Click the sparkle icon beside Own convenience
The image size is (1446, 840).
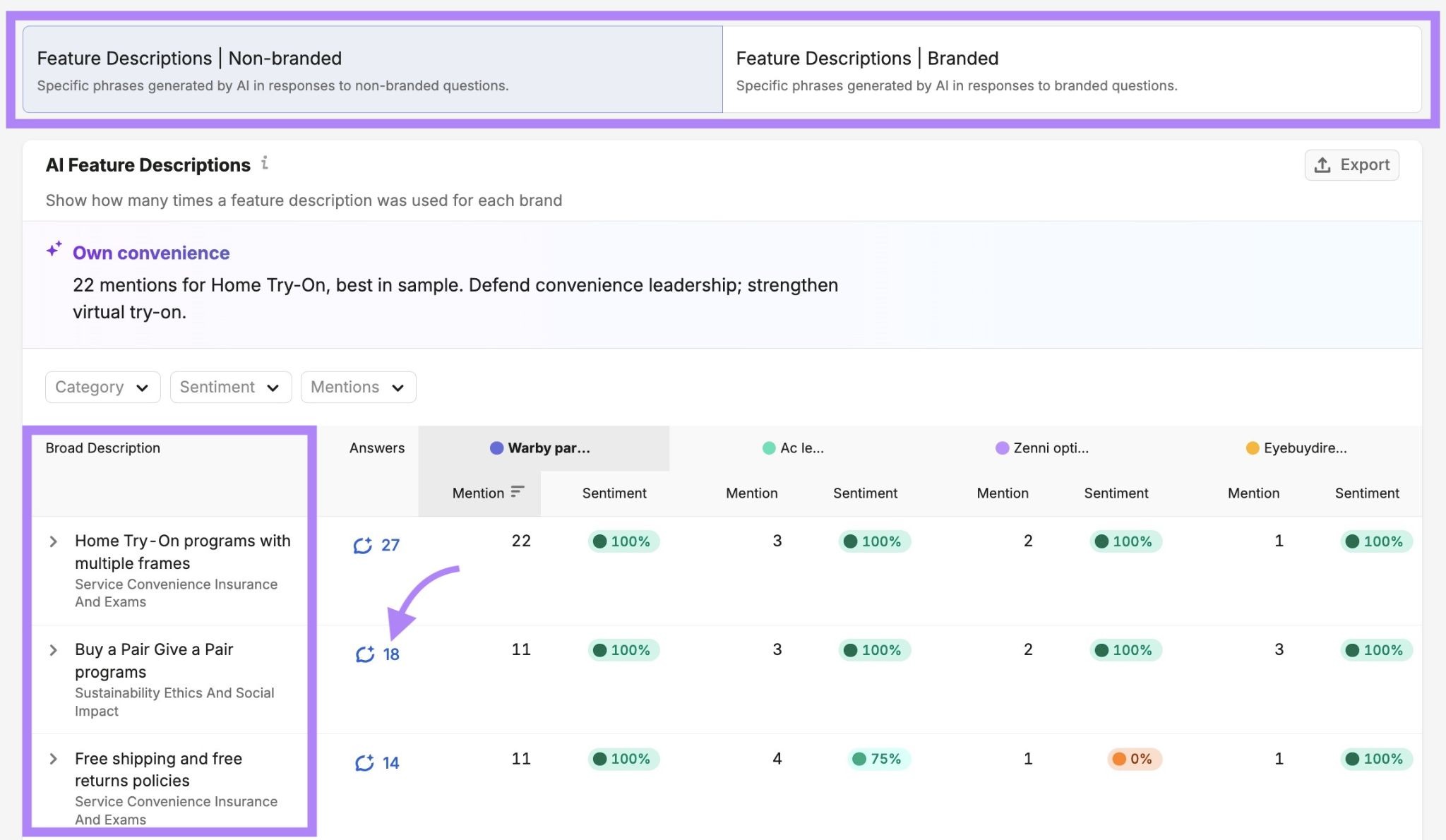tap(54, 249)
